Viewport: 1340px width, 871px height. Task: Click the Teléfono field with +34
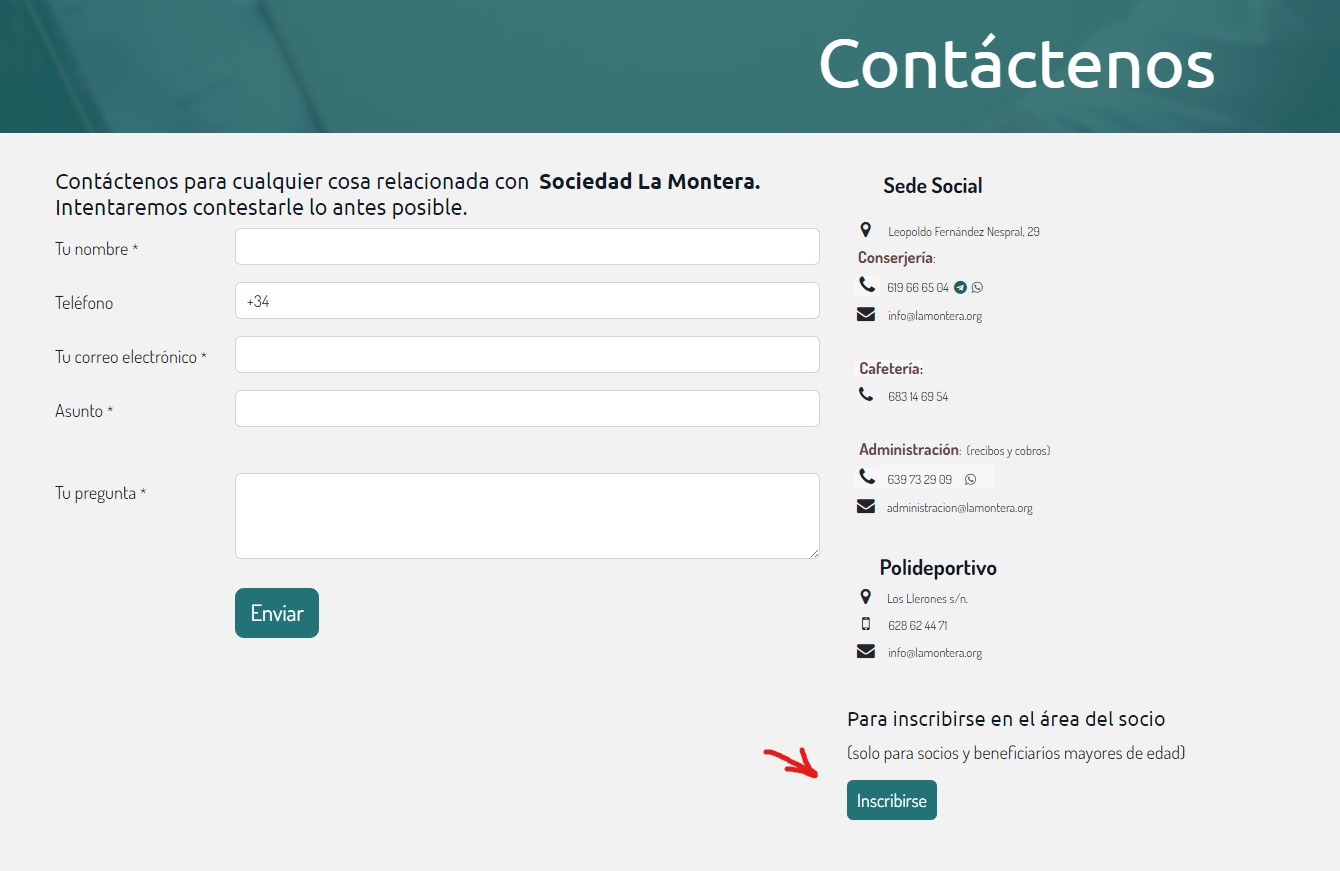click(x=527, y=301)
